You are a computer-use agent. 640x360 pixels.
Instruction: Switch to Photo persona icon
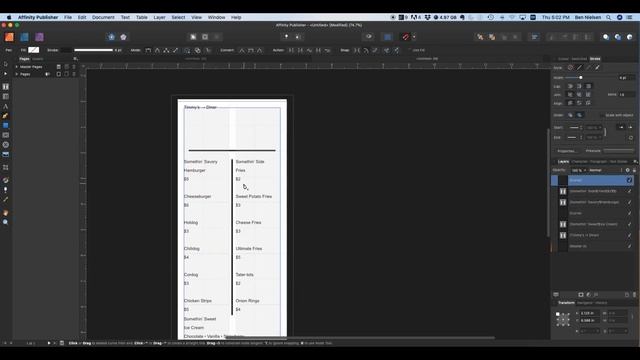coord(39,37)
